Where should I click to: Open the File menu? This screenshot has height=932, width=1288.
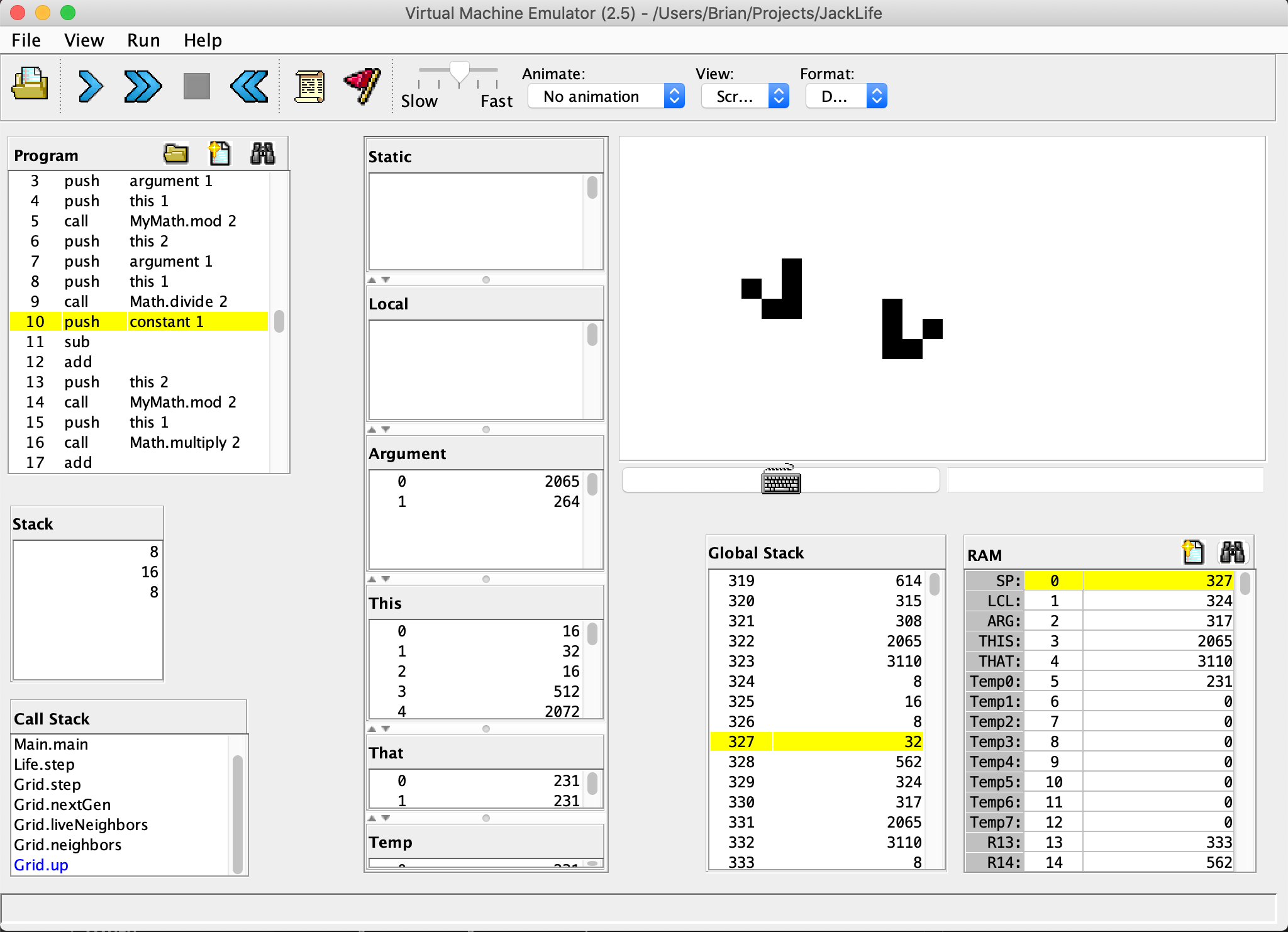pyautogui.click(x=26, y=40)
